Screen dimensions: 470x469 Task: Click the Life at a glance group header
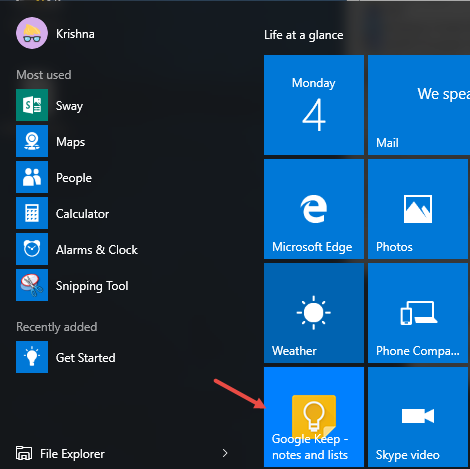click(x=304, y=35)
